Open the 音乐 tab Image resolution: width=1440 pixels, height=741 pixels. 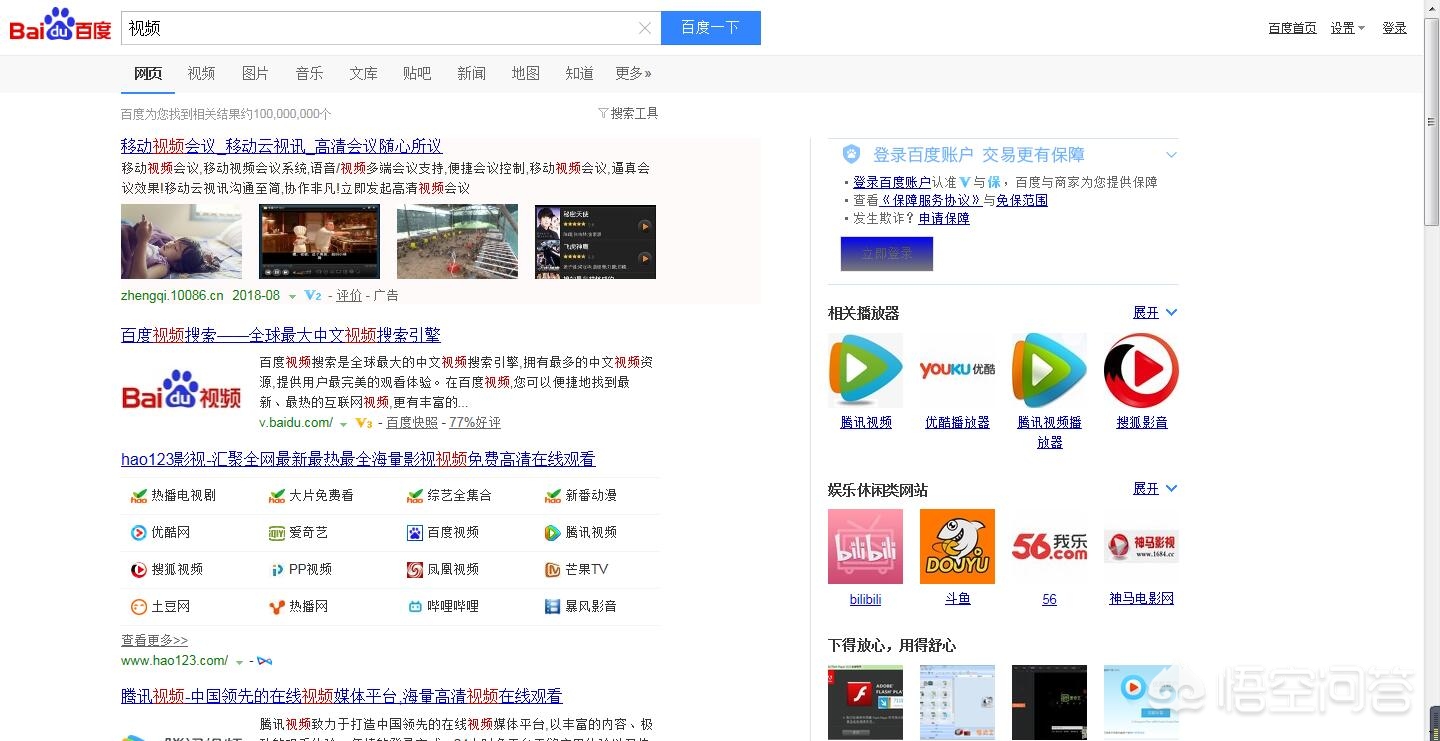click(309, 73)
